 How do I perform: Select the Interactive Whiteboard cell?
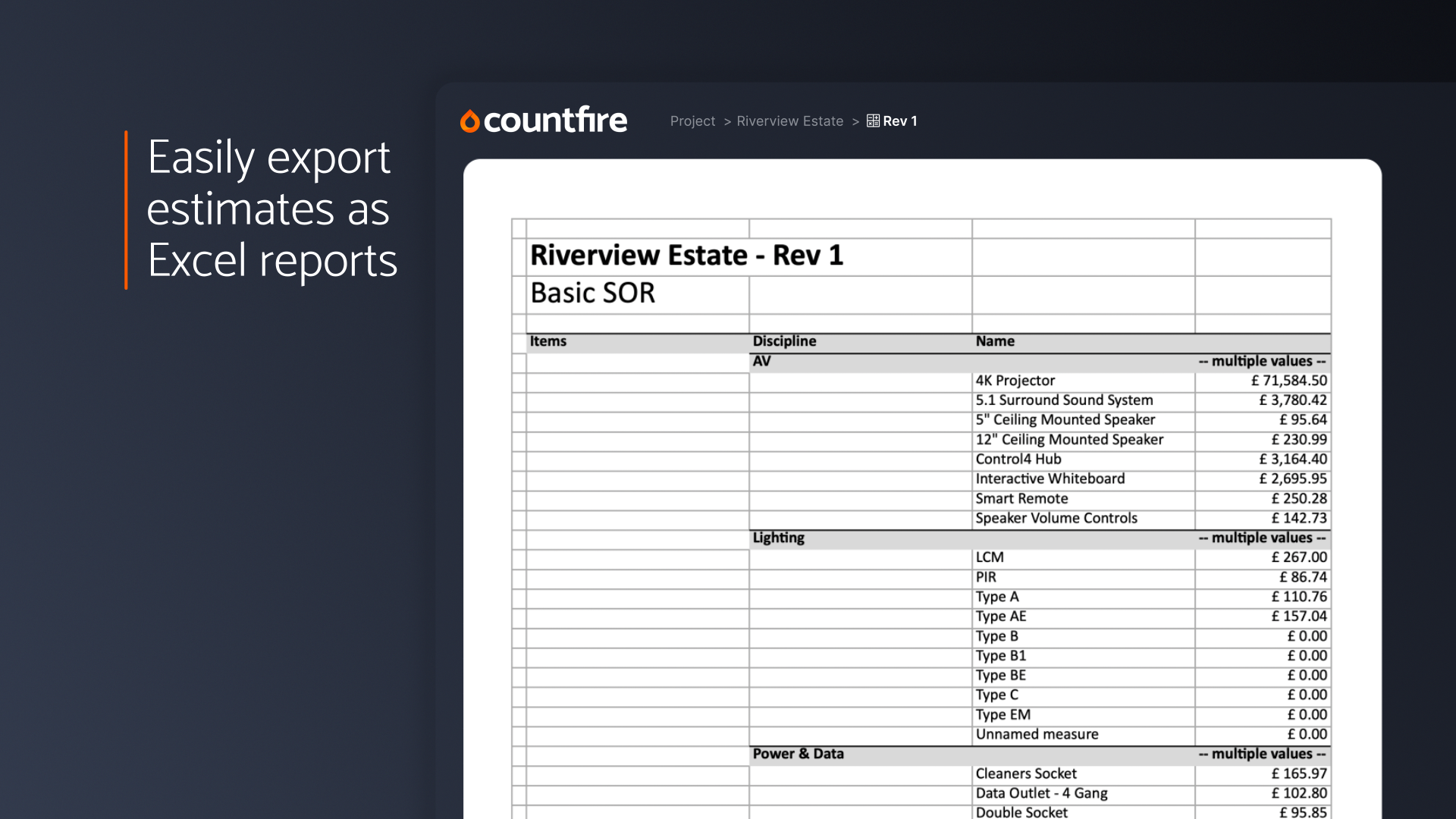click(1050, 479)
